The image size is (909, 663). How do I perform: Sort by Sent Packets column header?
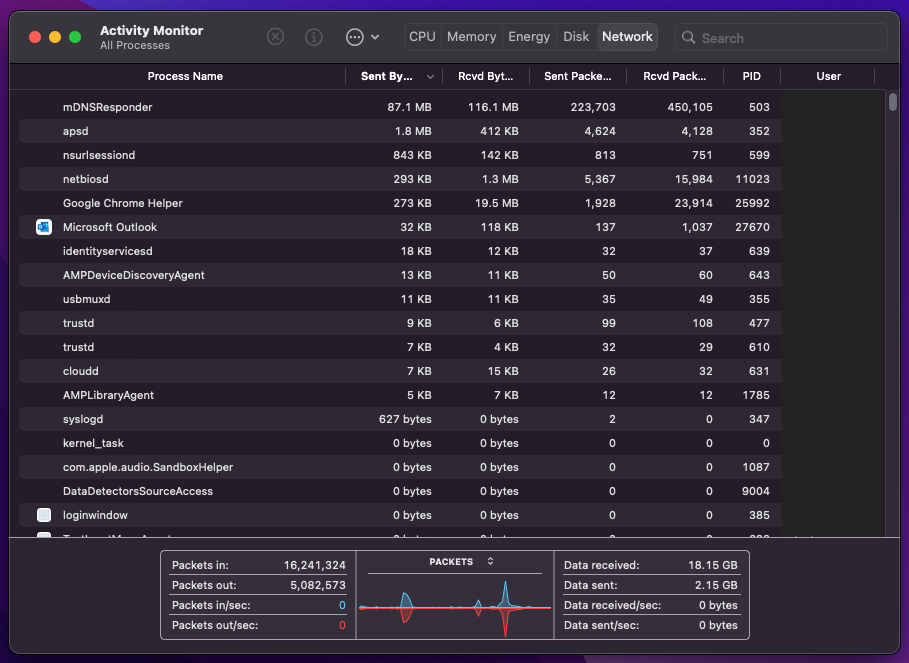[577, 76]
